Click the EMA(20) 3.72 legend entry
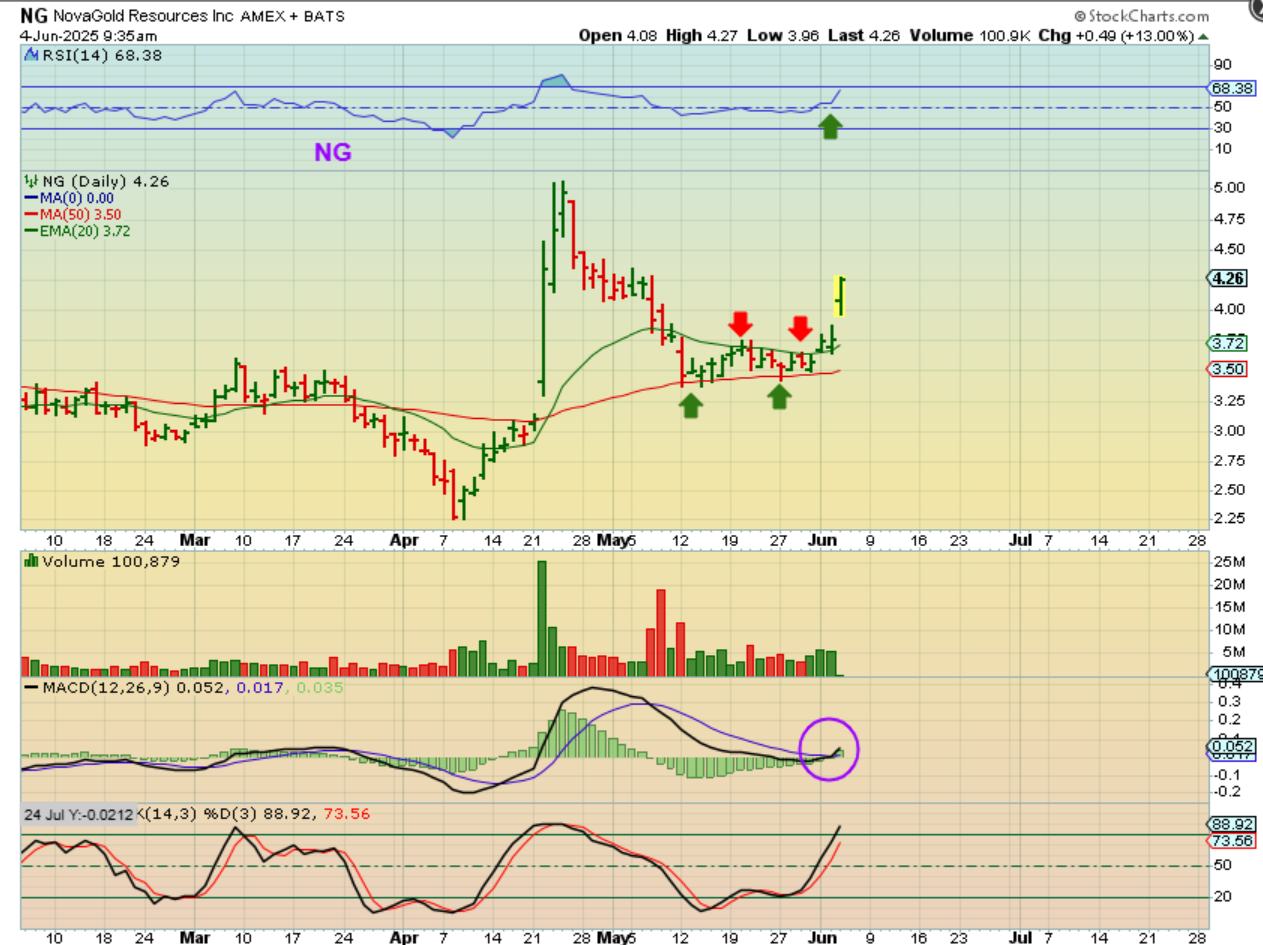The width and height of the screenshot is (1263, 945). point(77,230)
